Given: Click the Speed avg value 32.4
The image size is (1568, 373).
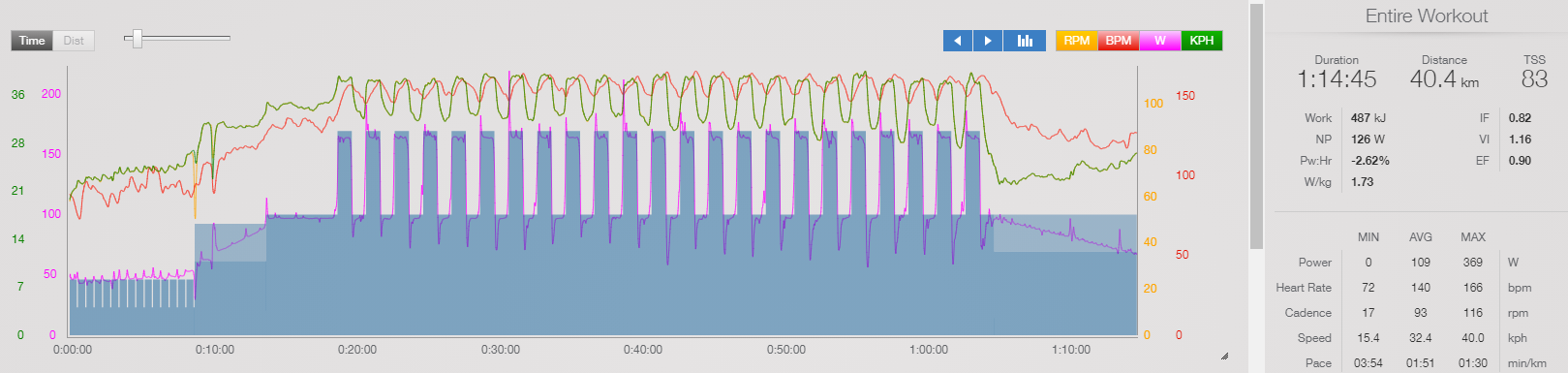Looking at the screenshot, I should [x=1420, y=338].
